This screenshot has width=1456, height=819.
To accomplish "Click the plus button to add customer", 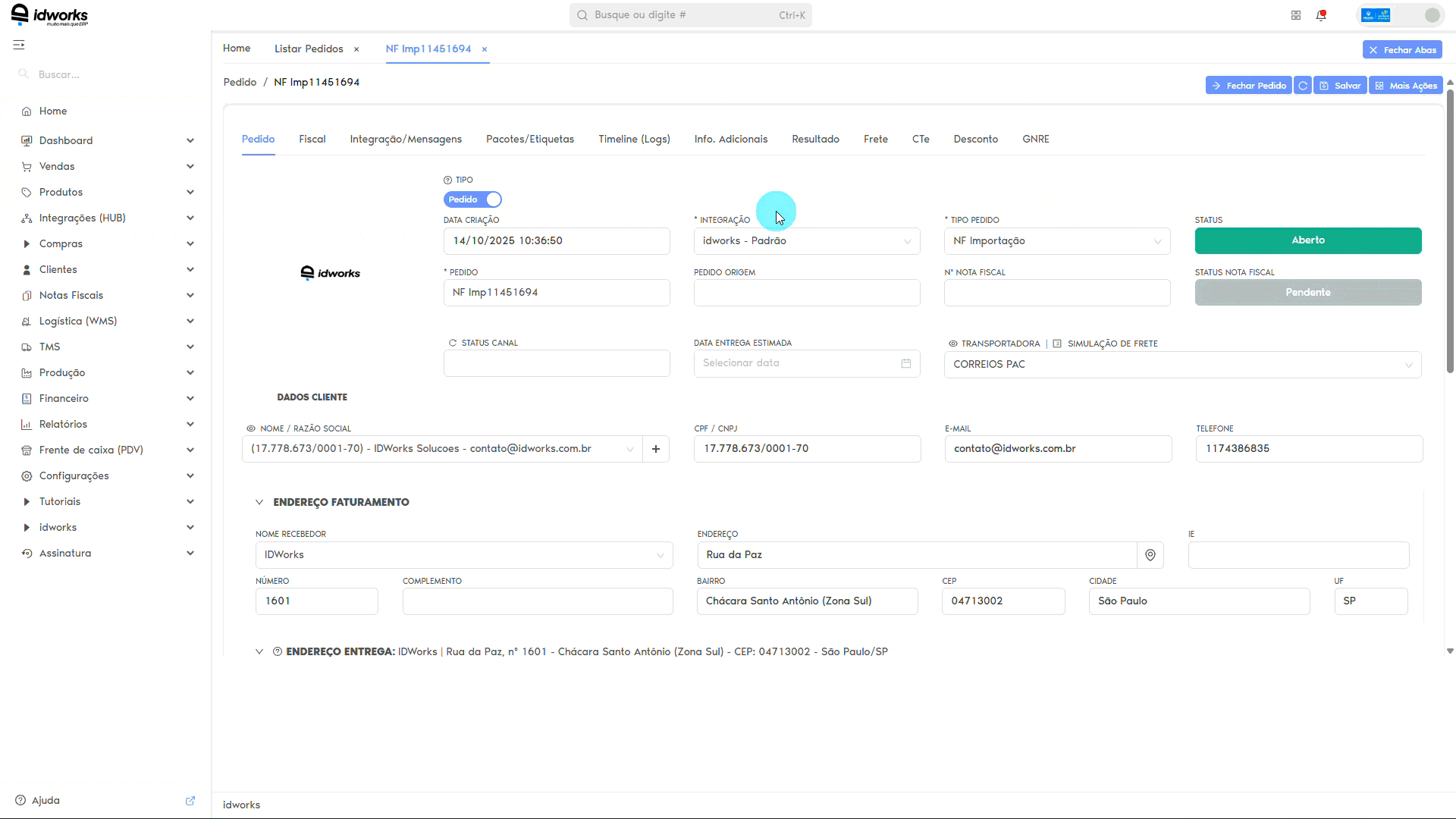I will 656,449.
